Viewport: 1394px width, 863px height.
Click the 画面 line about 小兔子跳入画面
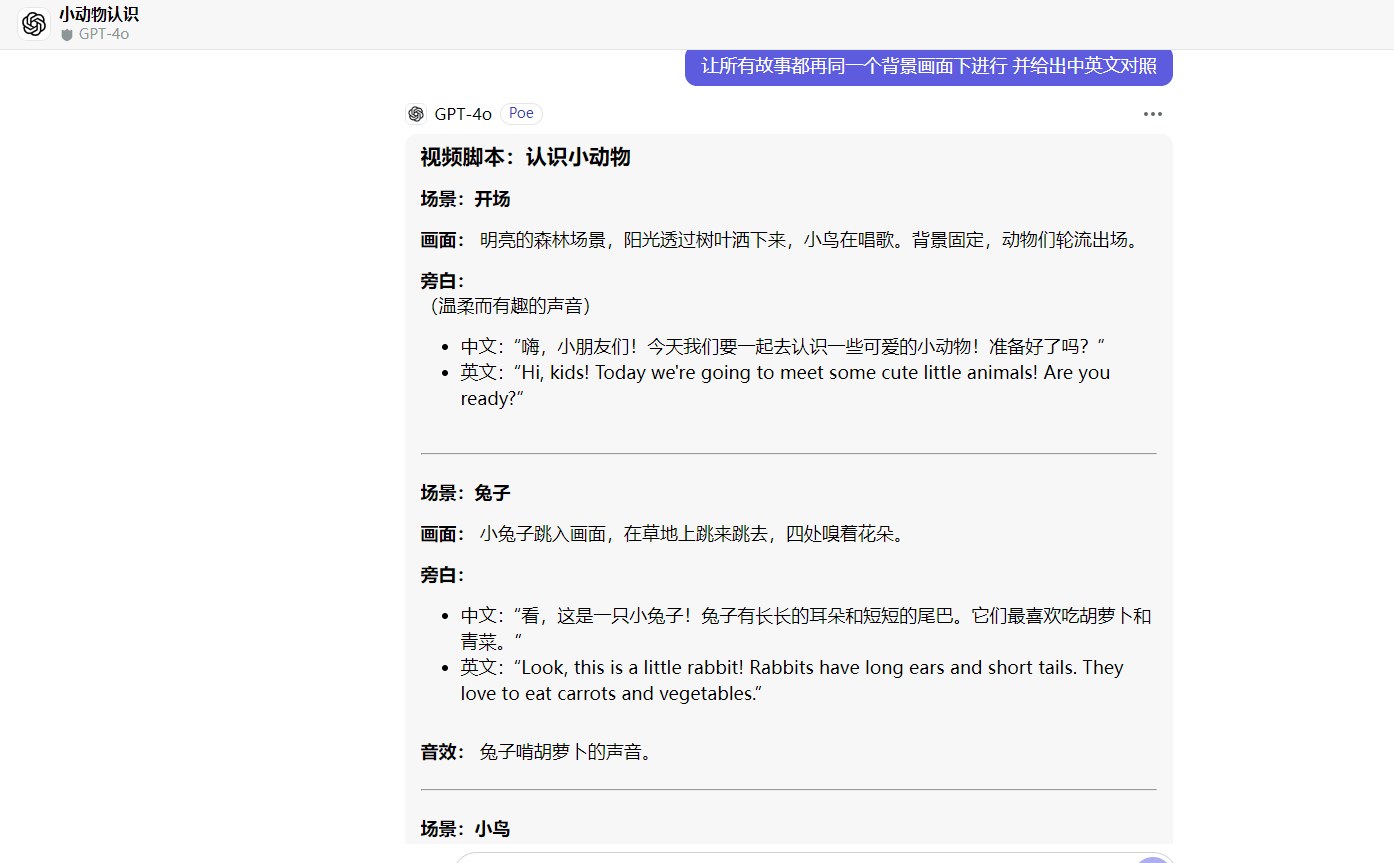point(664,534)
